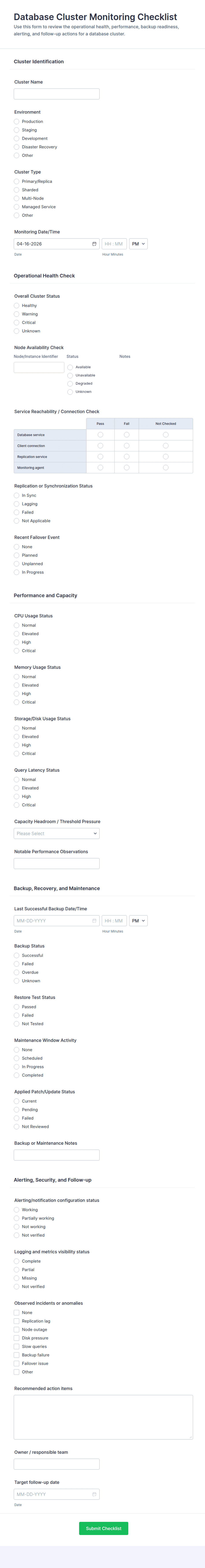Click calendar icon in Last Successful Backup date

94,920
